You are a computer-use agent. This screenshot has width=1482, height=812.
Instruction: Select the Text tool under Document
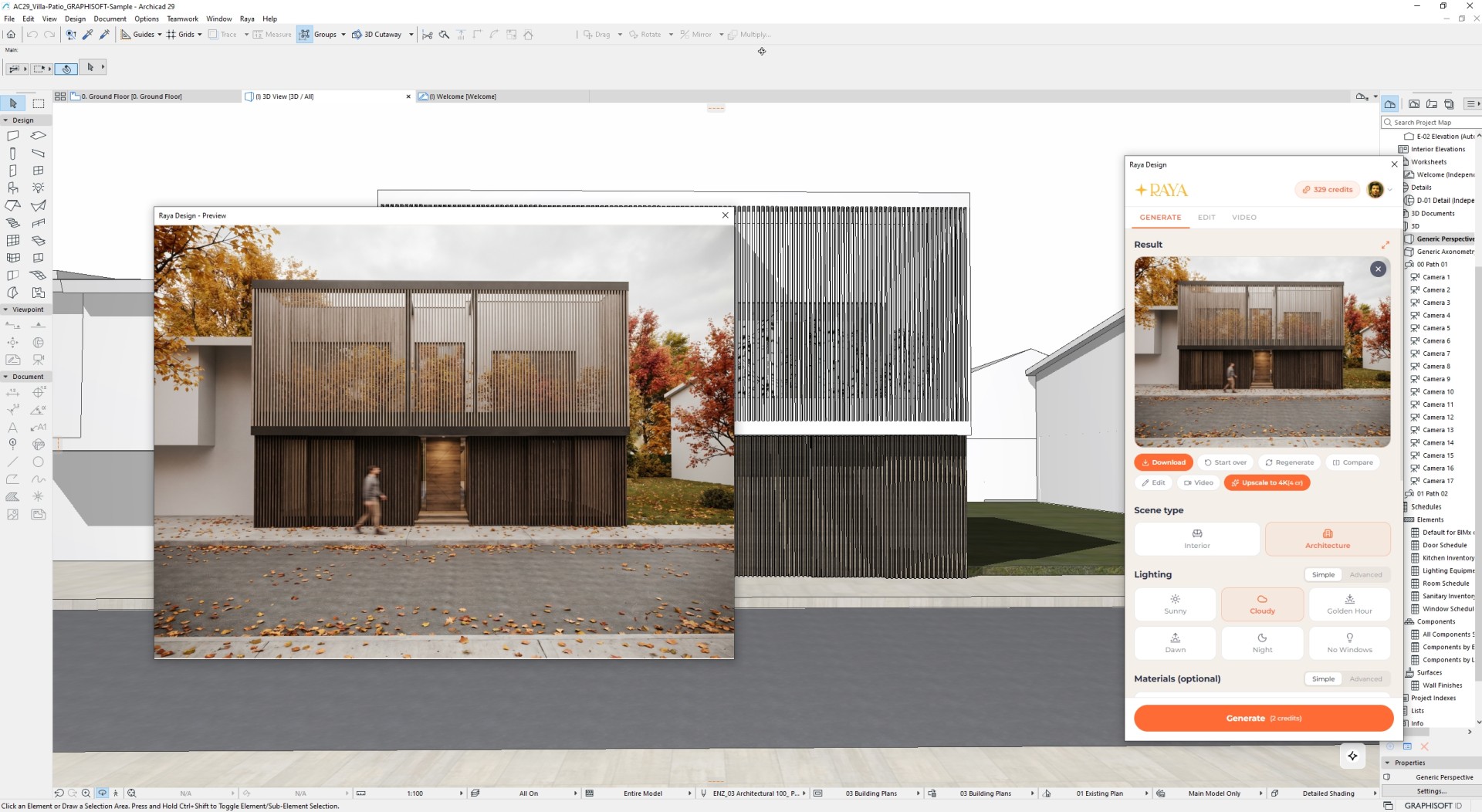(13, 427)
